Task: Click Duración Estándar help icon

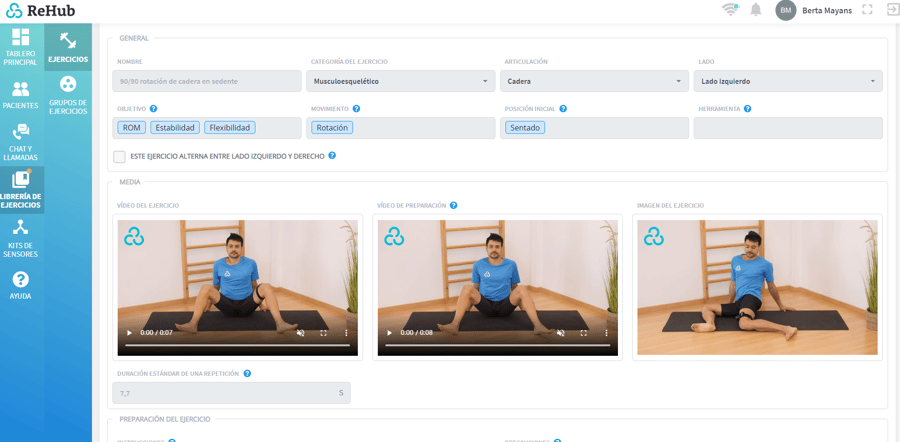Action: click(247, 373)
